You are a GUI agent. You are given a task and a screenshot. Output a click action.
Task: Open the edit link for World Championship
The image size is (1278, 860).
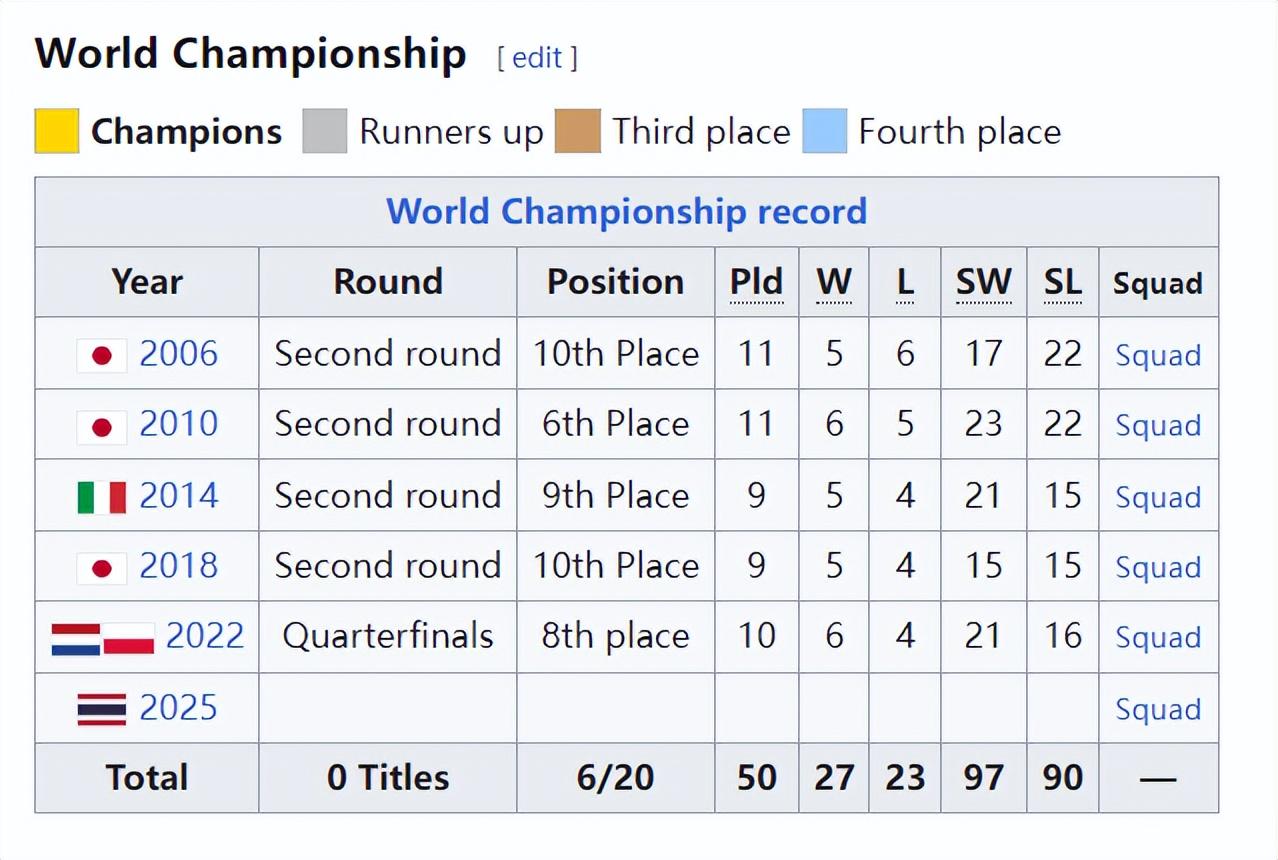537,58
